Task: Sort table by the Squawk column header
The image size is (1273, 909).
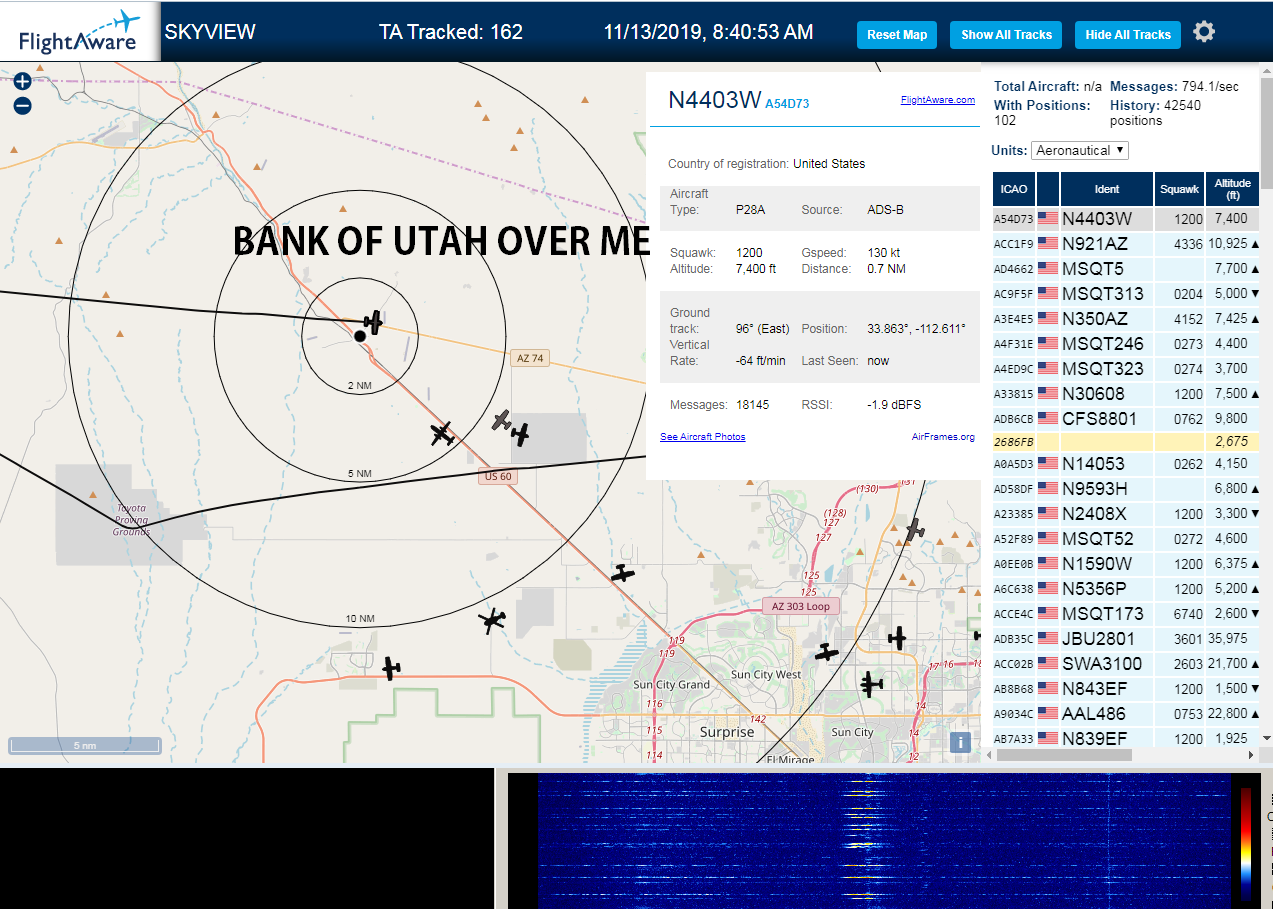Action: [x=1179, y=189]
